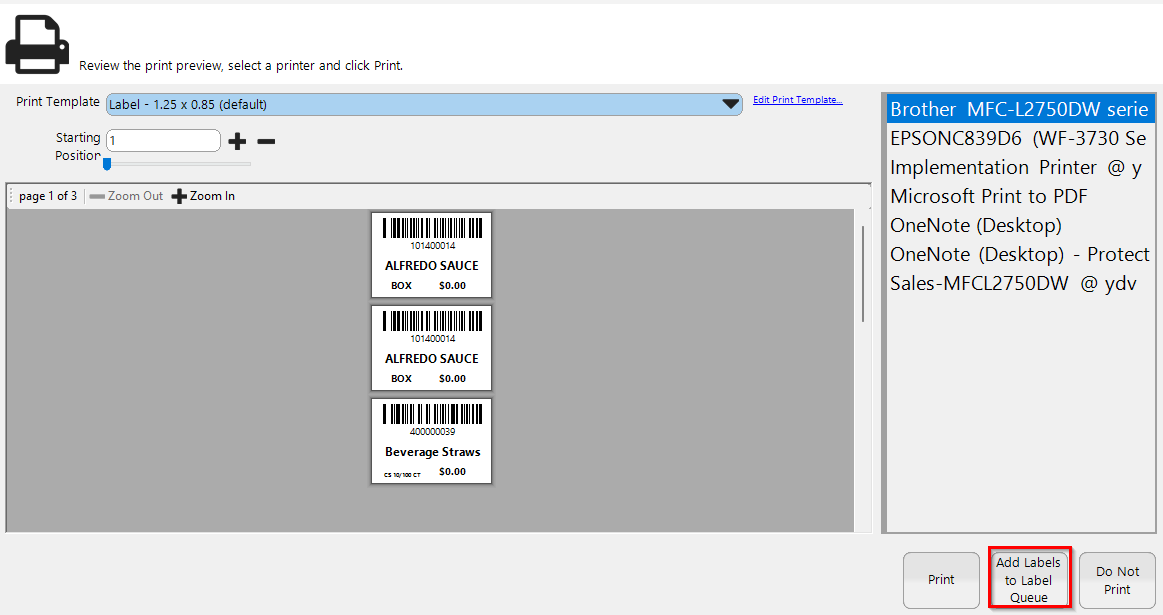
Task: Select Brother MFC-L2750DW printer
Action: tap(1018, 109)
